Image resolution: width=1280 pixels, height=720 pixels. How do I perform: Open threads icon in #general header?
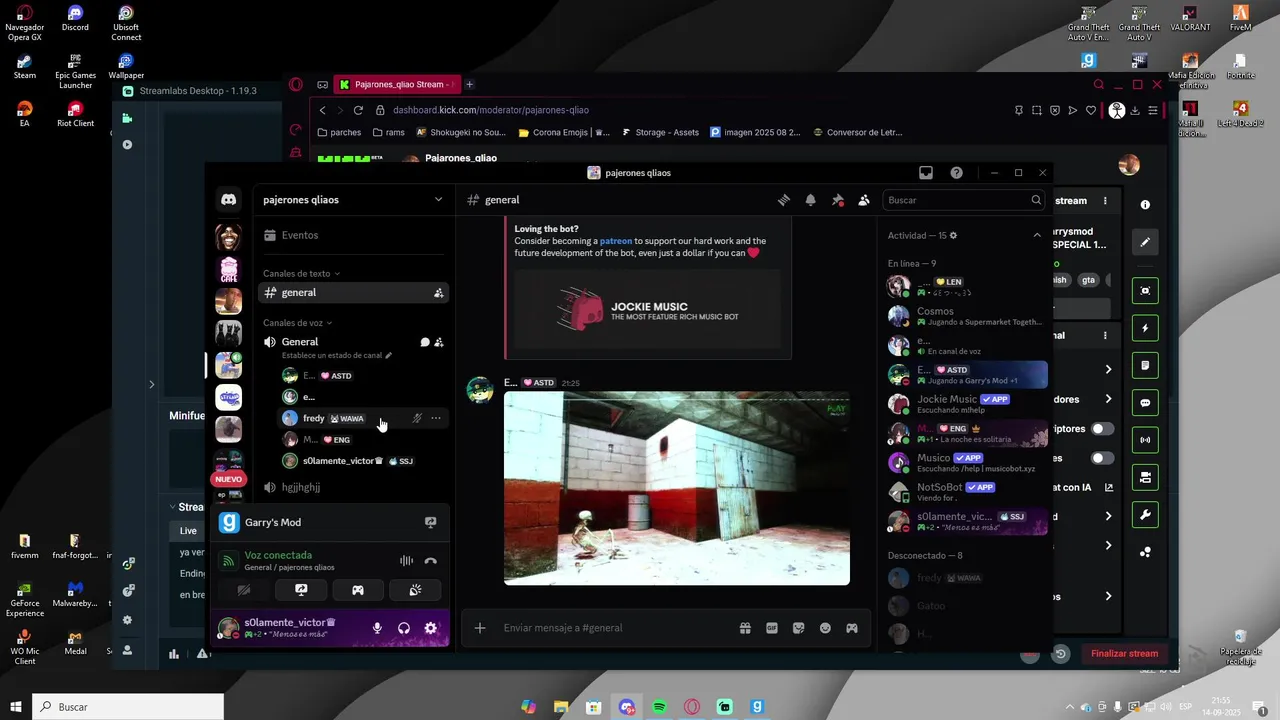click(x=784, y=200)
